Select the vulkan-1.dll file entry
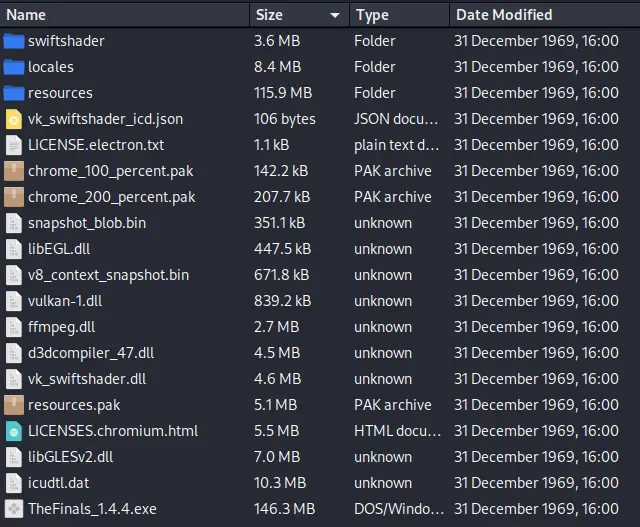The width and height of the screenshot is (640, 527). point(65,301)
